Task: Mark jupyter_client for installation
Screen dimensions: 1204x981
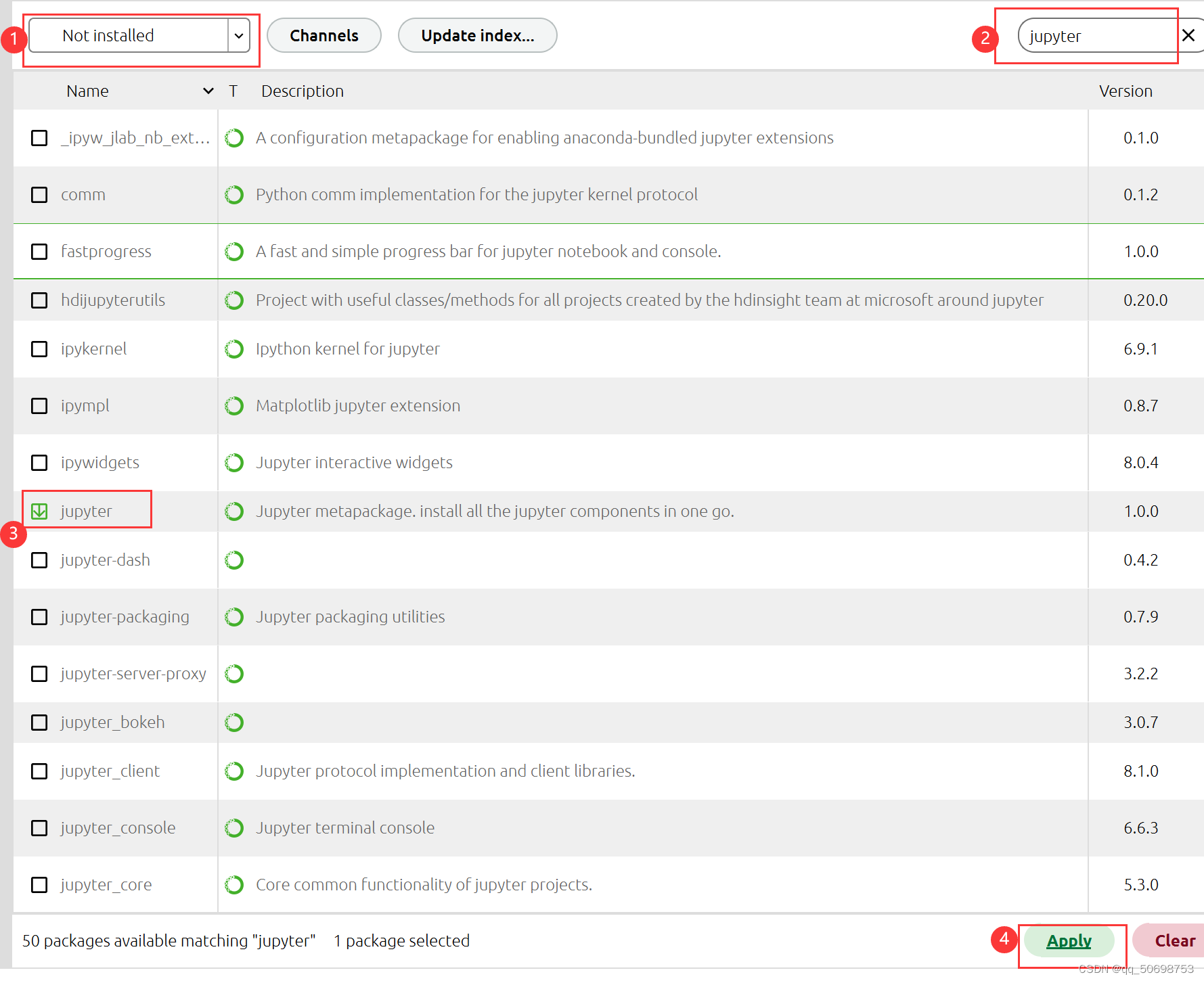Action: pyautogui.click(x=39, y=771)
